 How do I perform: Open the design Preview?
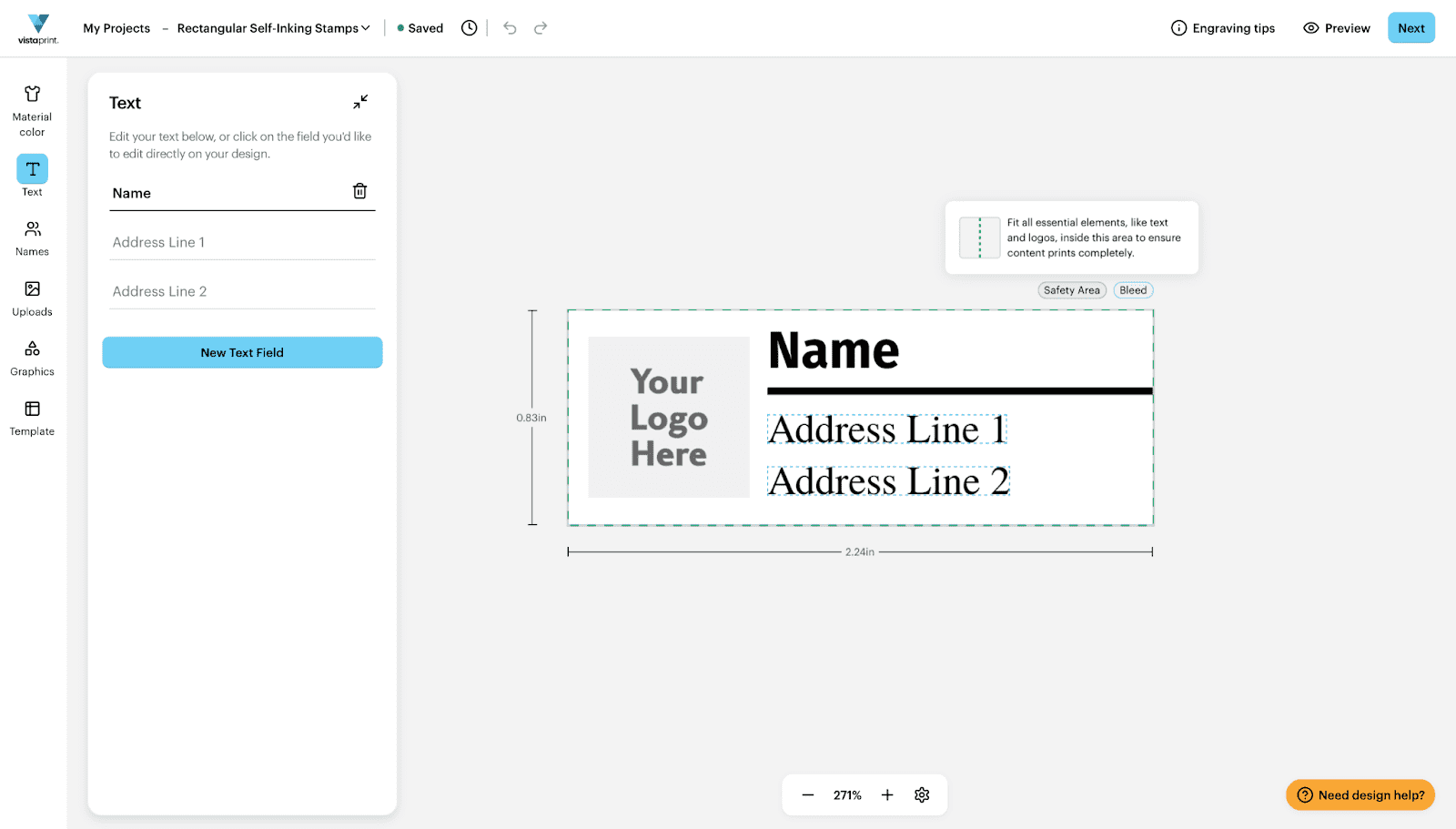1335,28
